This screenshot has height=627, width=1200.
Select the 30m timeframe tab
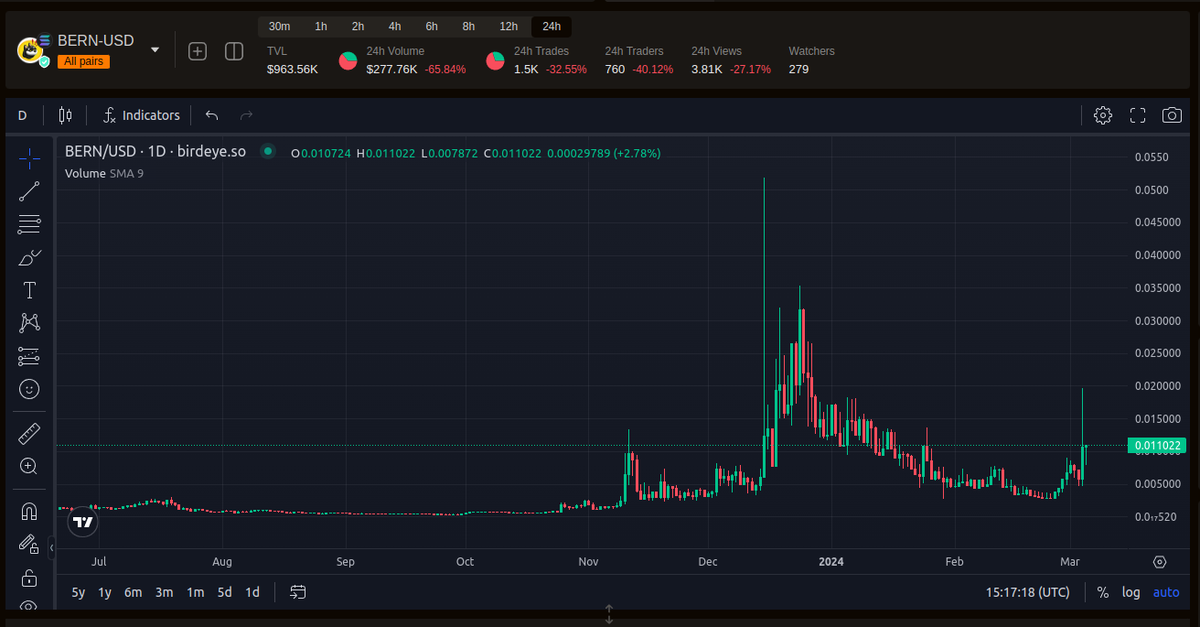280,26
